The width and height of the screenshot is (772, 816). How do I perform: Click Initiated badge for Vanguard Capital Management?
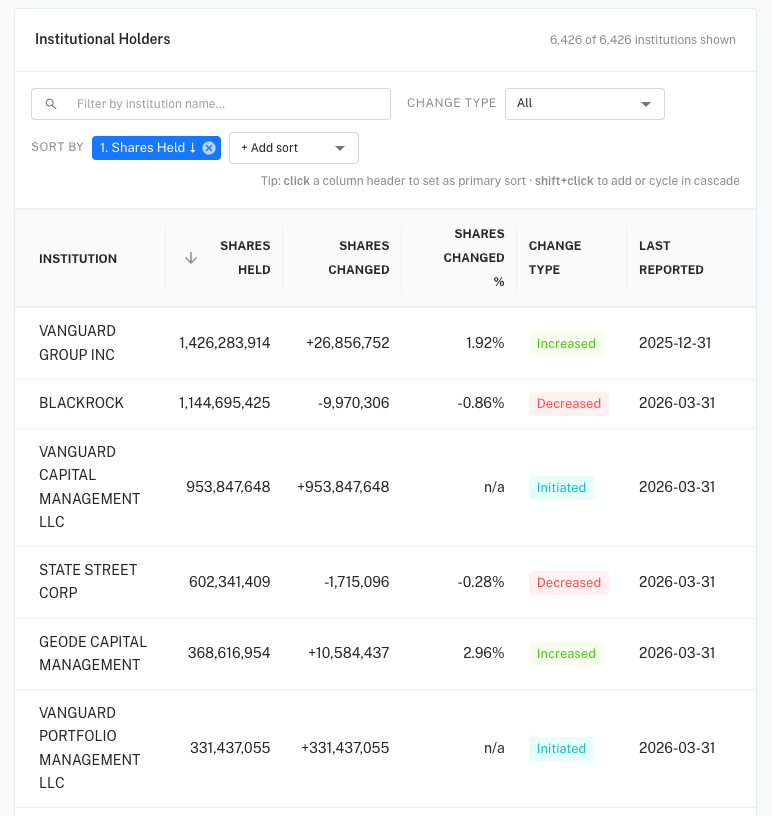tap(561, 488)
